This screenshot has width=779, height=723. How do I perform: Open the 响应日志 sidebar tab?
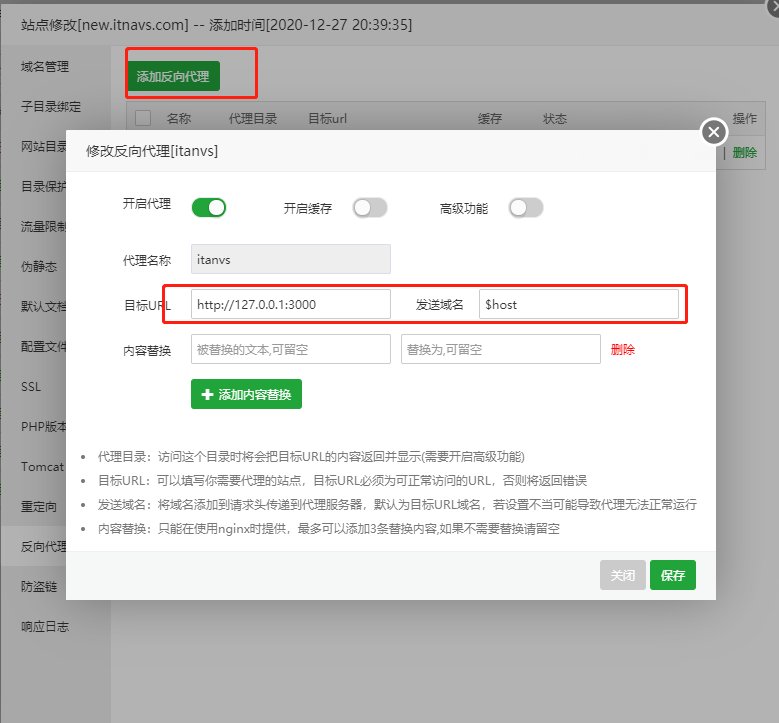click(45, 627)
